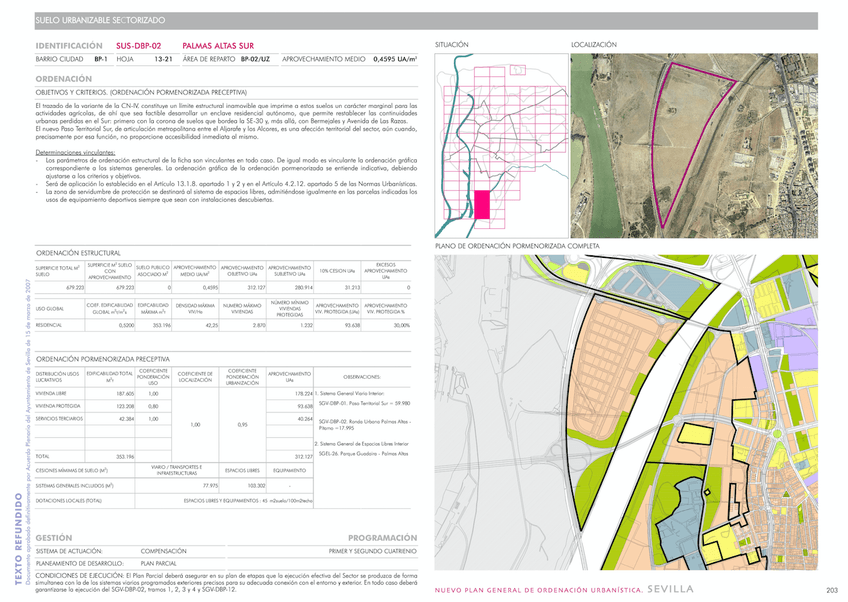Click the Determinaciones vinculantes underlined heading
The image size is (848, 602).
tap(73, 153)
